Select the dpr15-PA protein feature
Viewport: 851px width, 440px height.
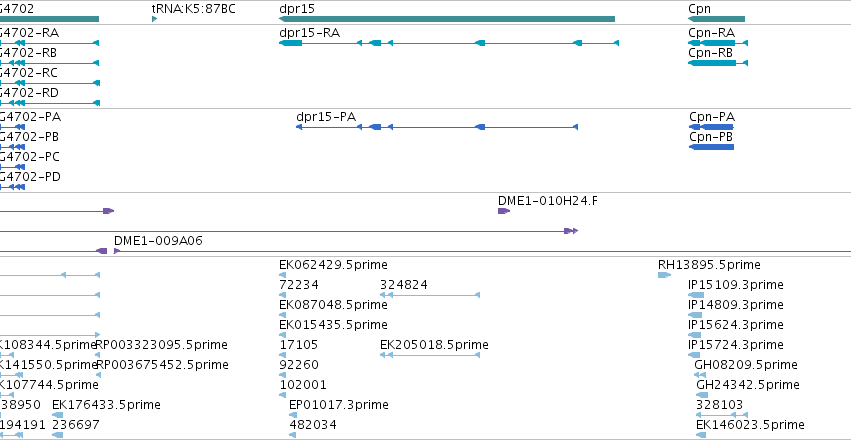(x=437, y=127)
